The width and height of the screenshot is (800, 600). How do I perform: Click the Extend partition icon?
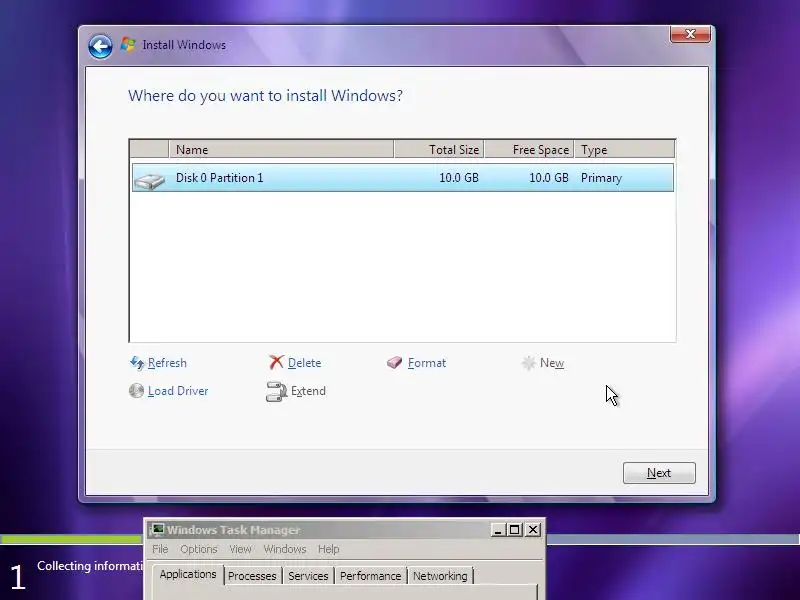(277, 391)
